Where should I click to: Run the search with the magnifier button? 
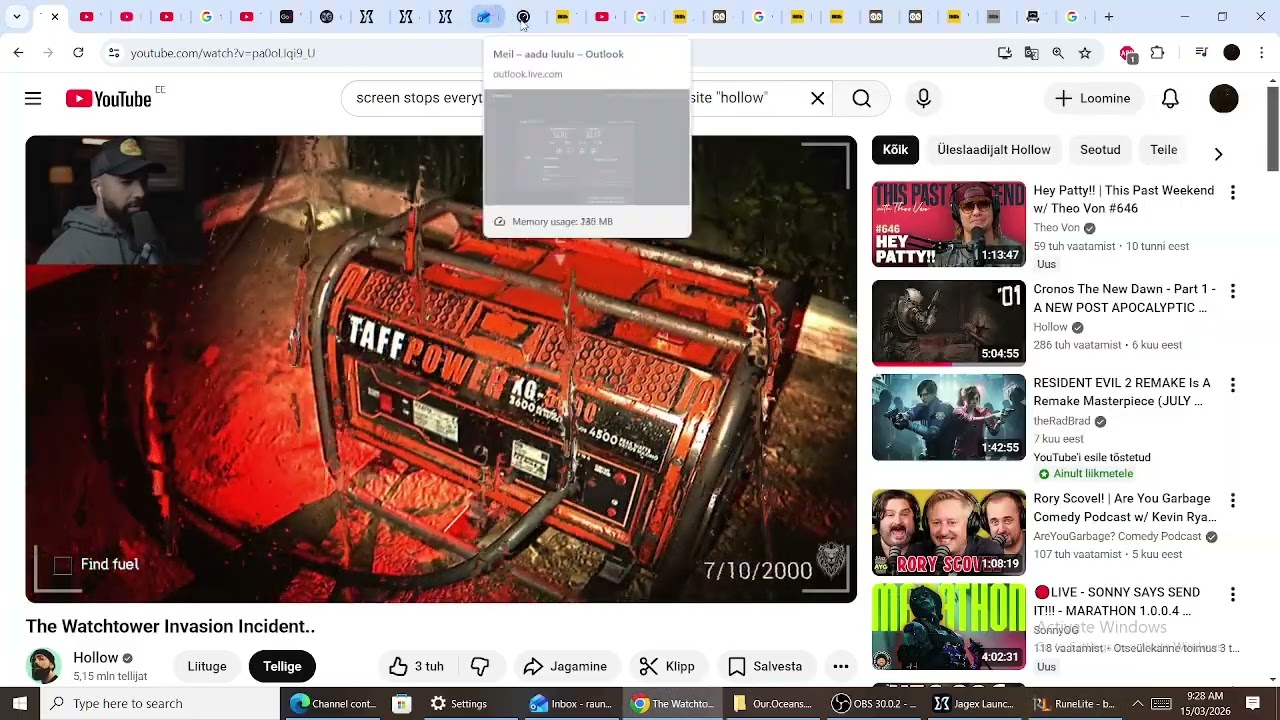(861, 98)
